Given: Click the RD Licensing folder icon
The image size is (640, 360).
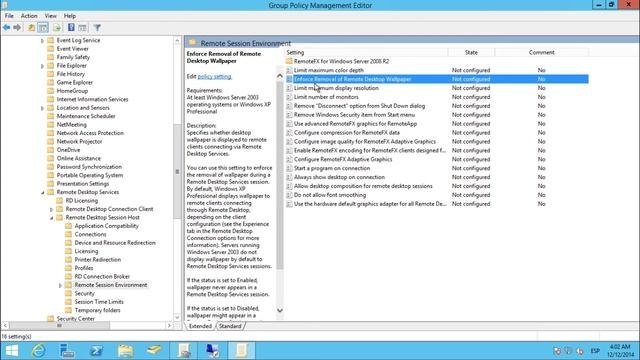Looking at the screenshot, I should tap(60, 200).
